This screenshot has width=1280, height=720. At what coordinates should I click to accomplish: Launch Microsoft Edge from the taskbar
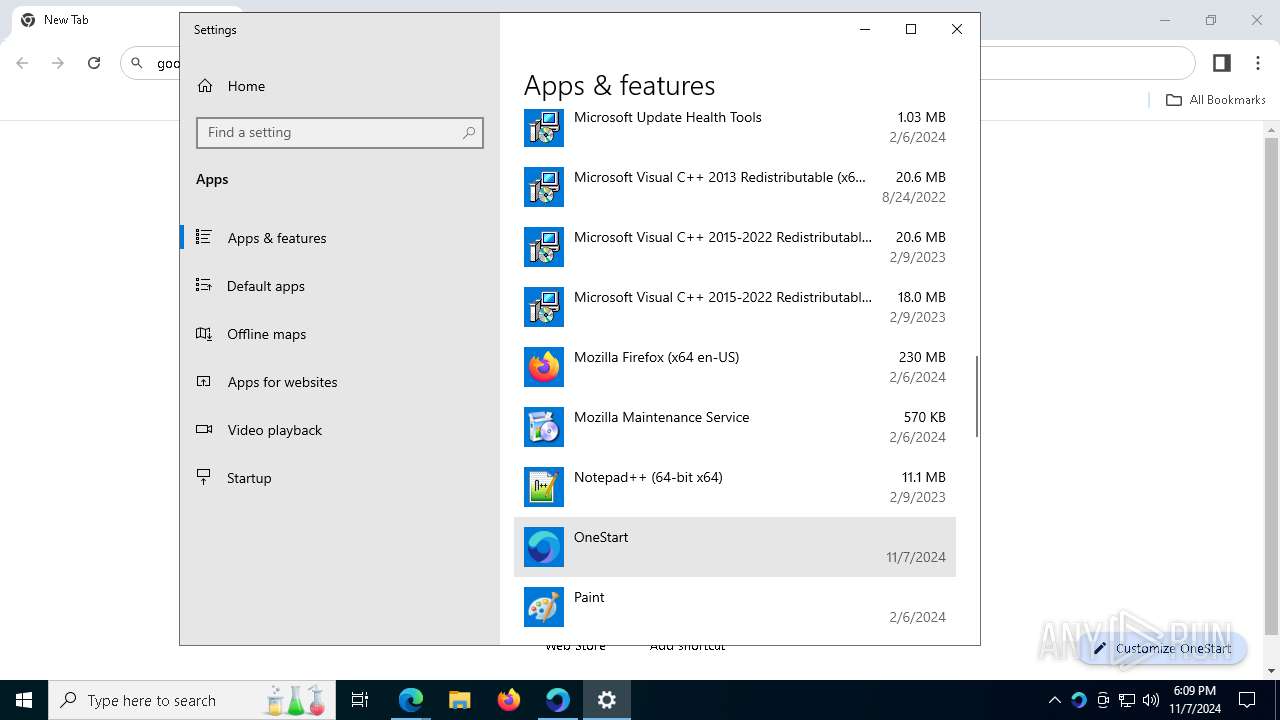coord(411,700)
